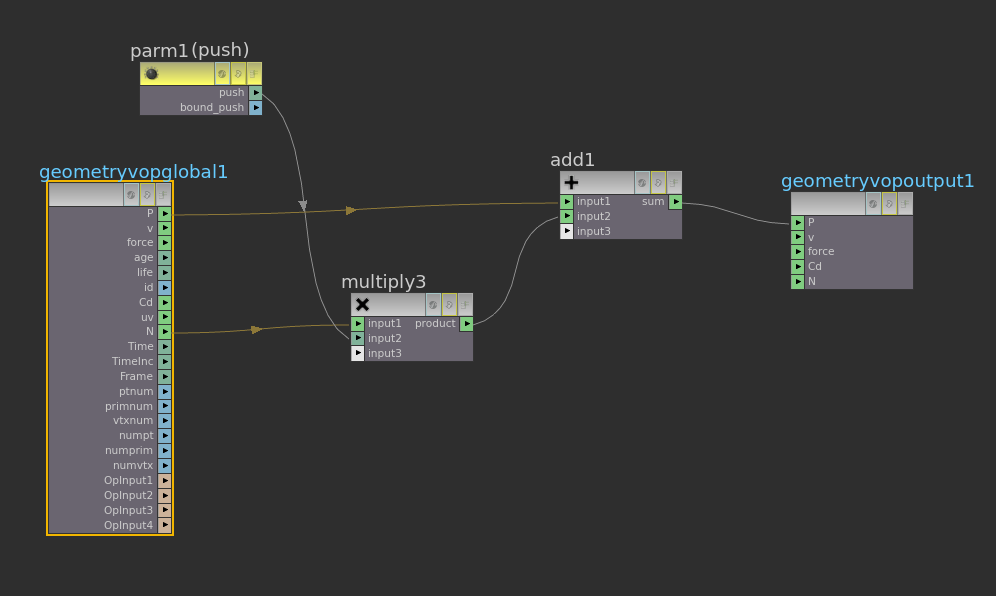Collapse geometryvopoutput1 using rightmost header icon
Screen dimensions: 996x596
[905, 203]
